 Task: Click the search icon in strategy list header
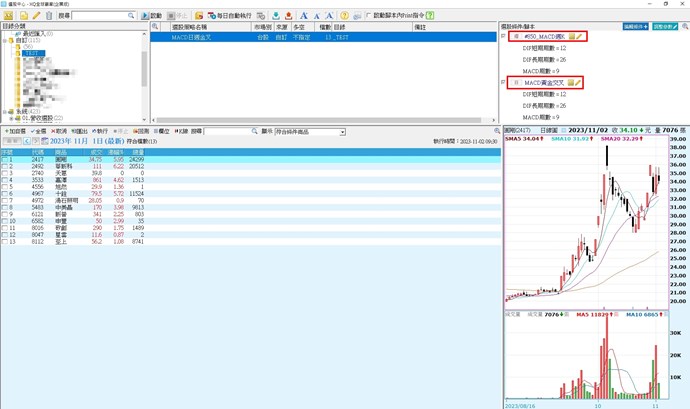pyautogui.click(x=155, y=27)
